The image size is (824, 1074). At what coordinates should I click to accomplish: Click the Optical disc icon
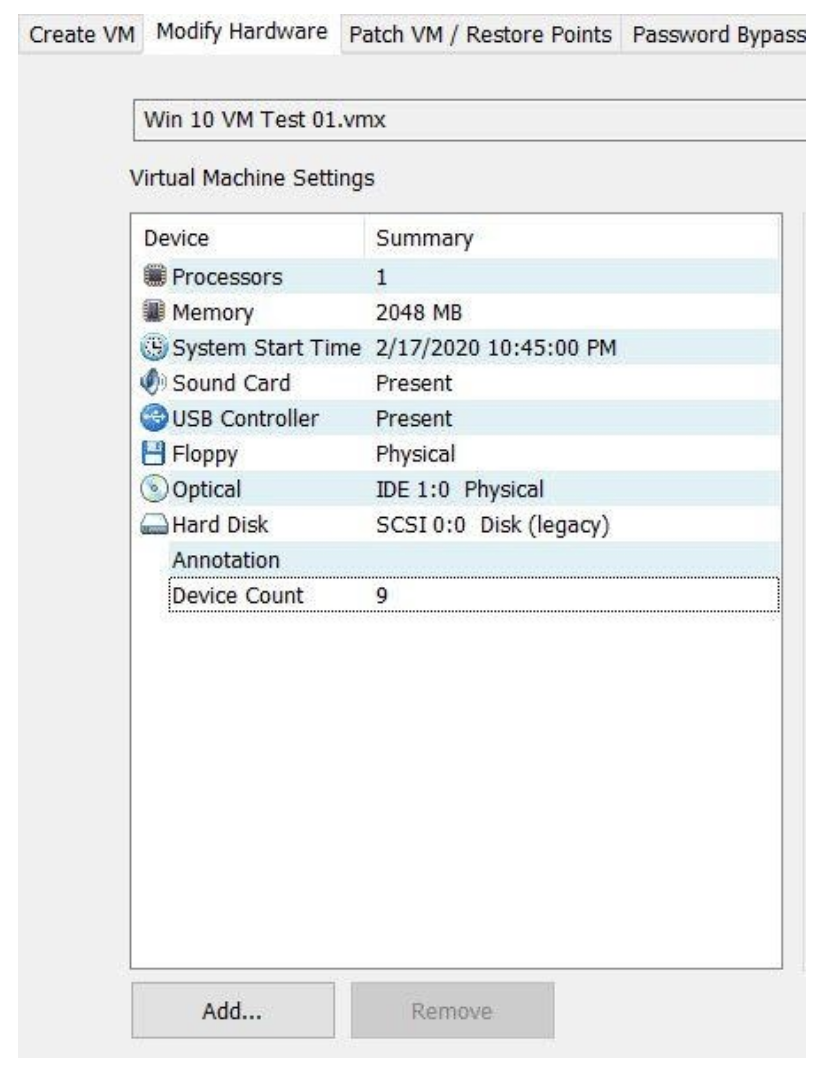pos(155,489)
